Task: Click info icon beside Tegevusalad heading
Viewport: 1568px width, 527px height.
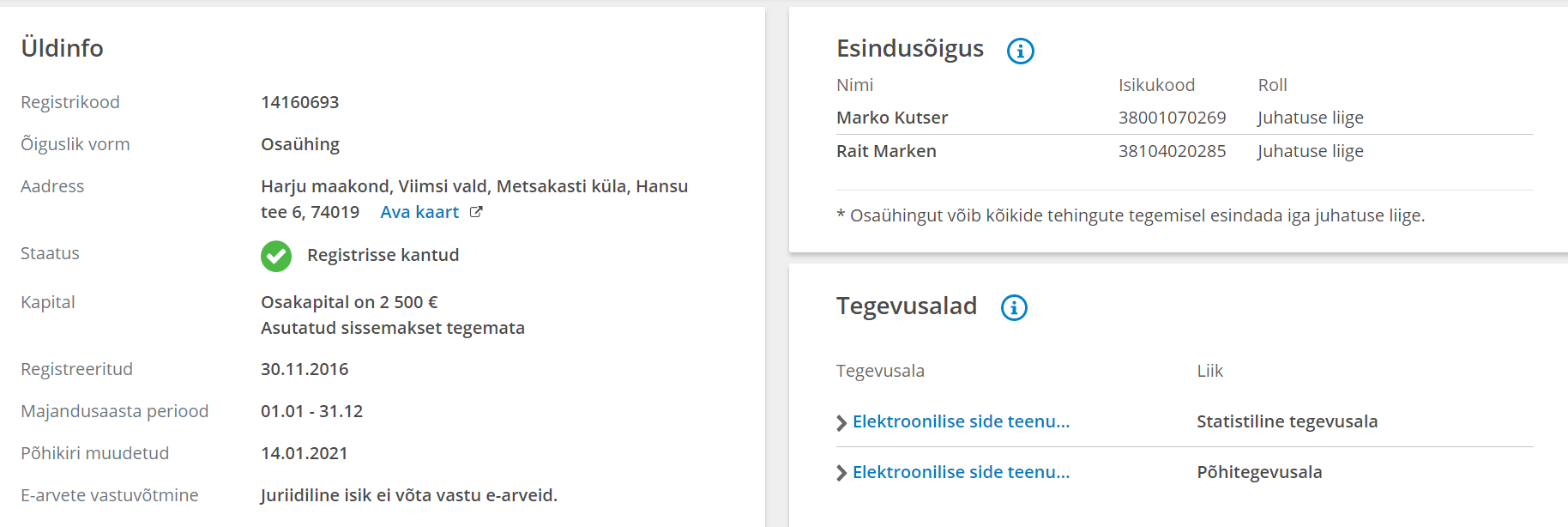Action: click(x=1014, y=307)
